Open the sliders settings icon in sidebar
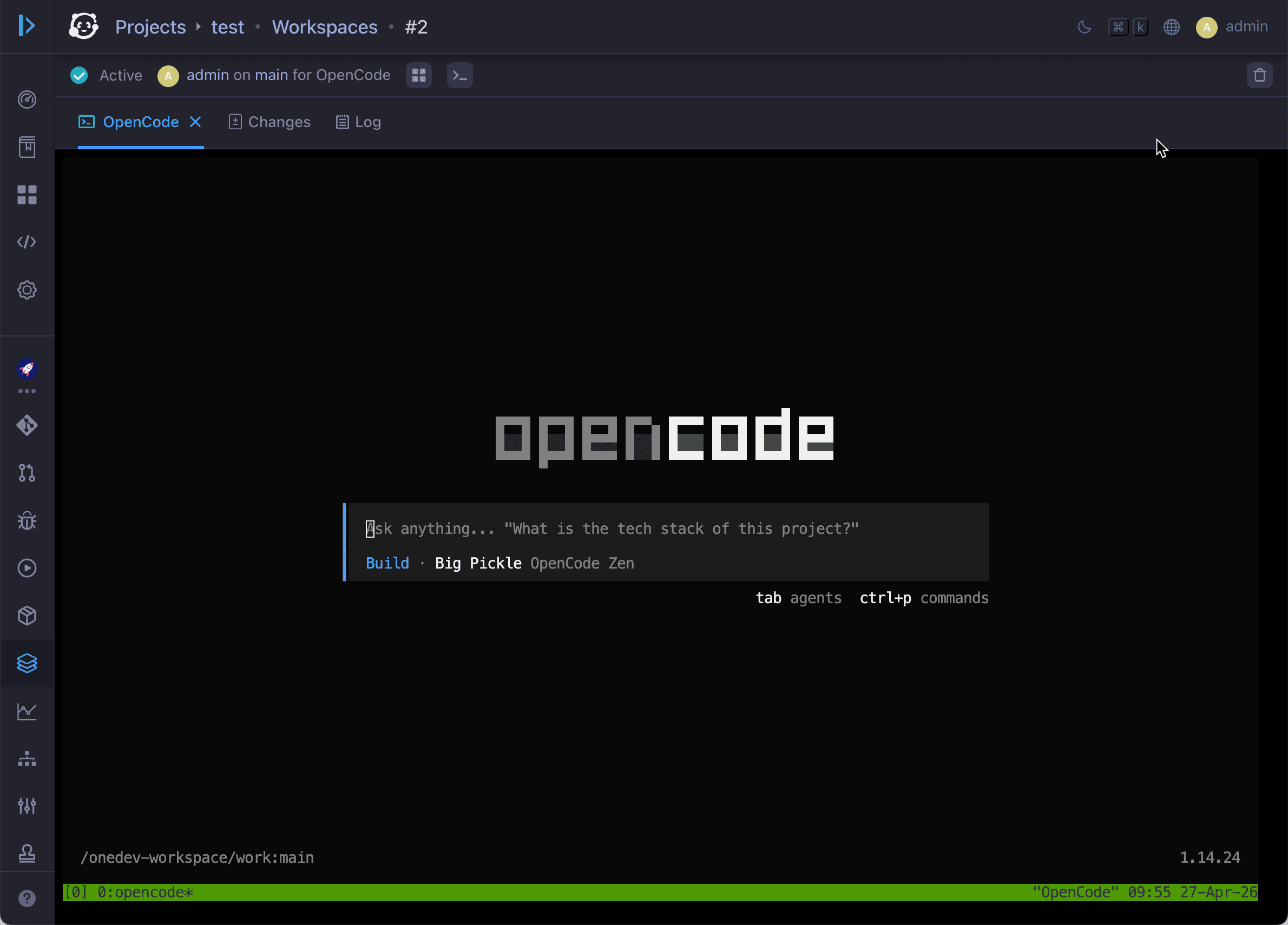The image size is (1288, 925). pyautogui.click(x=27, y=806)
